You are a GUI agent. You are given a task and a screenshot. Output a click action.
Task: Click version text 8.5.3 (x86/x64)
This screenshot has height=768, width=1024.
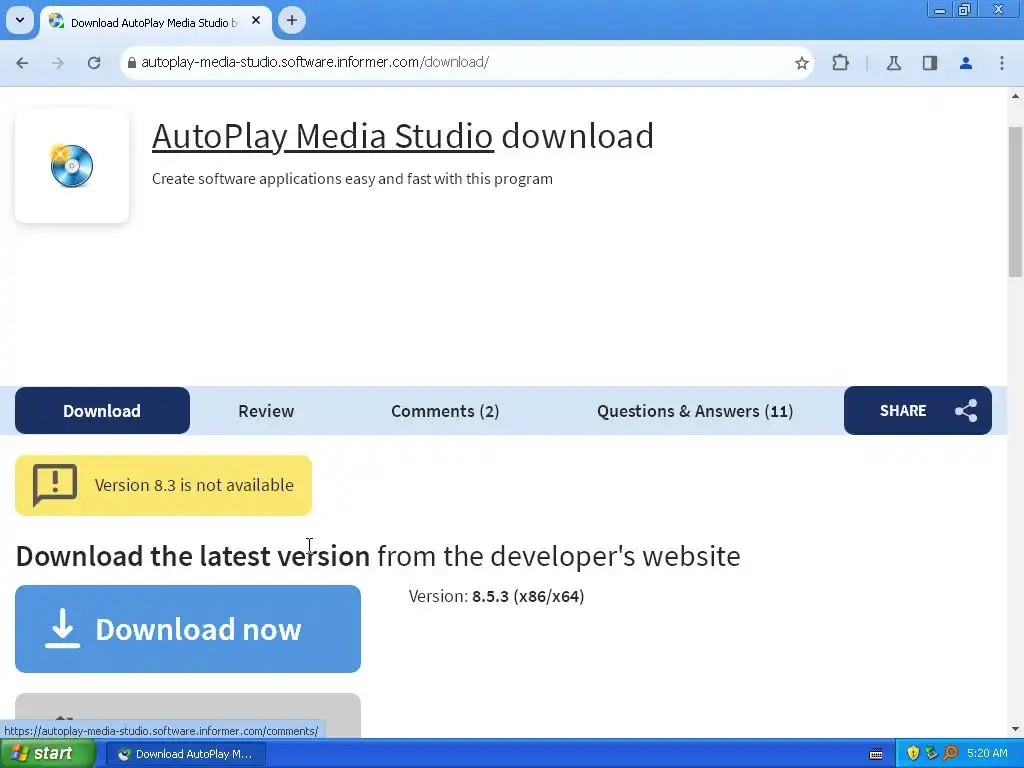[528, 596]
